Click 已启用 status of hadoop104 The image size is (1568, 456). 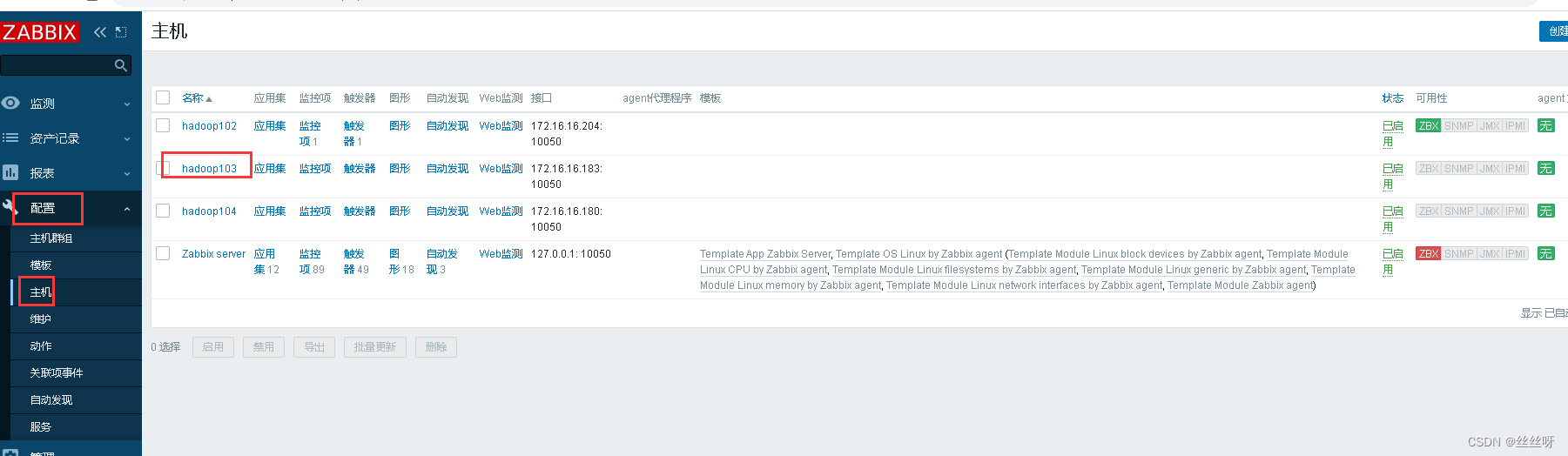point(1392,219)
